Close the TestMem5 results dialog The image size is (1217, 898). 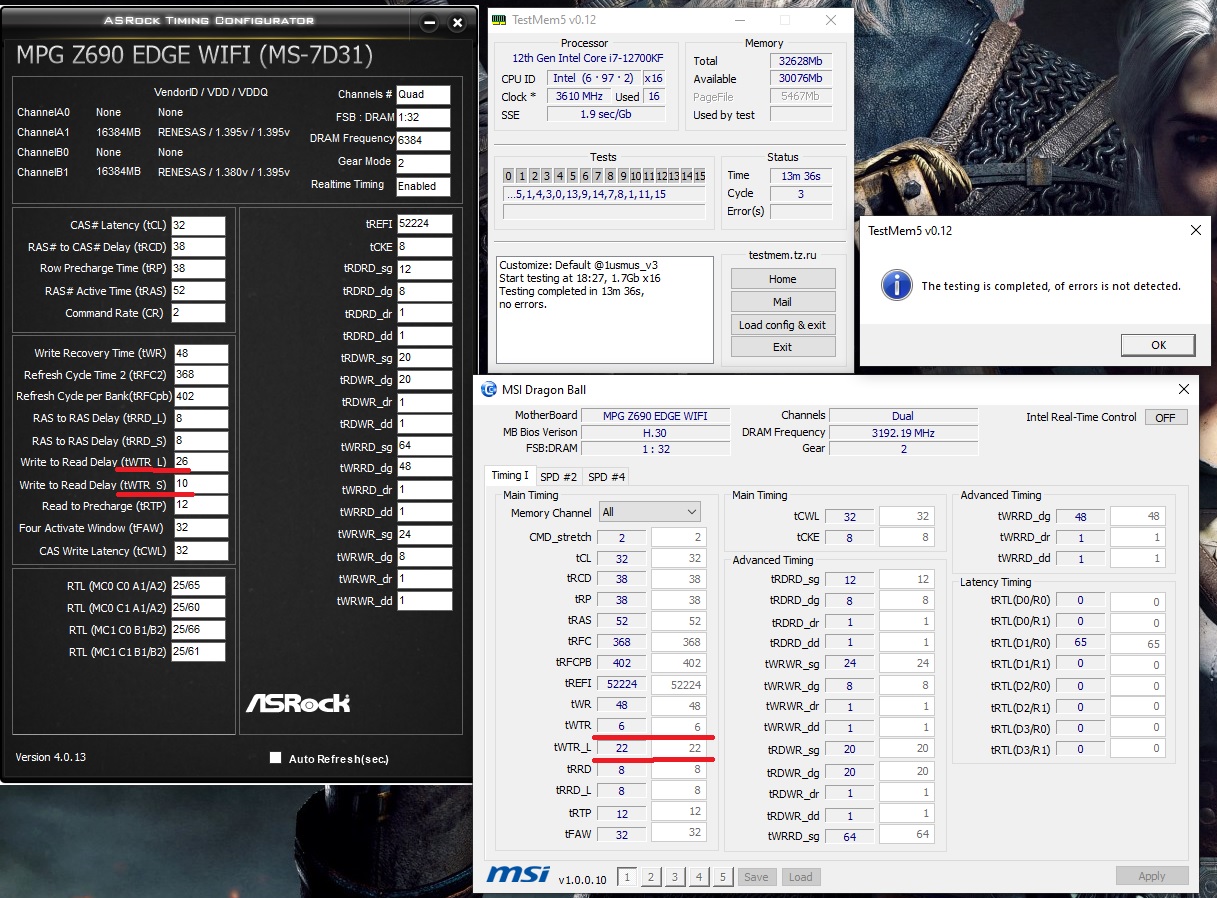coord(1196,230)
